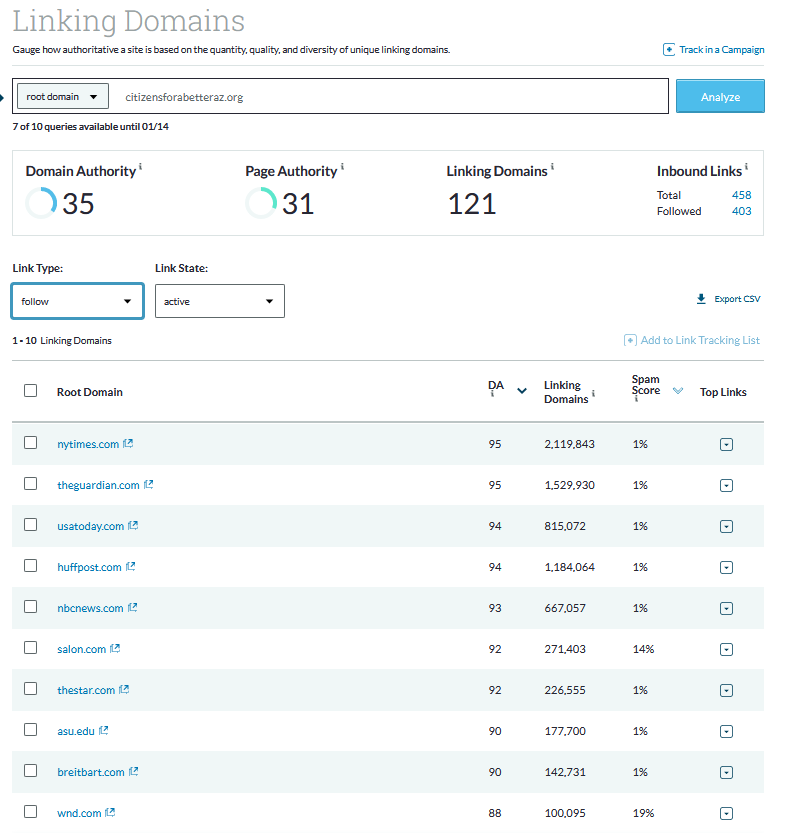Check the theguardian.com row checkbox
This screenshot has width=785, height=833.
click(30, 483)
